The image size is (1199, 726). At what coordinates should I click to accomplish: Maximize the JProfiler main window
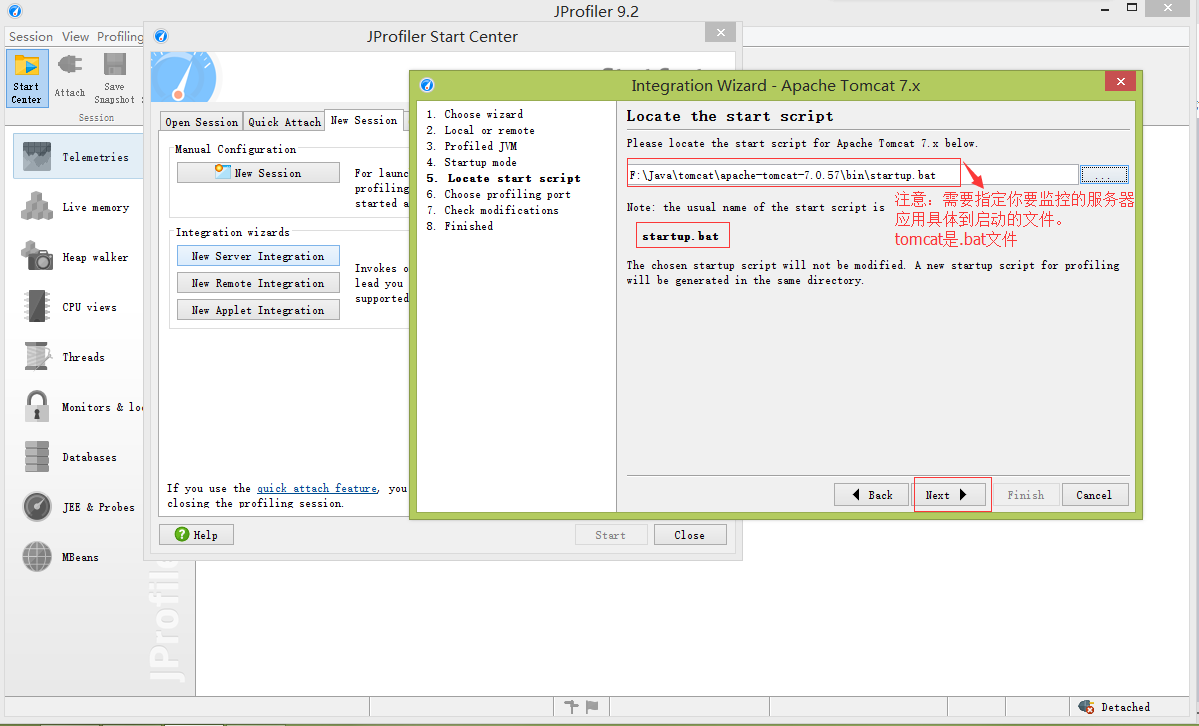pos(1132,8)
